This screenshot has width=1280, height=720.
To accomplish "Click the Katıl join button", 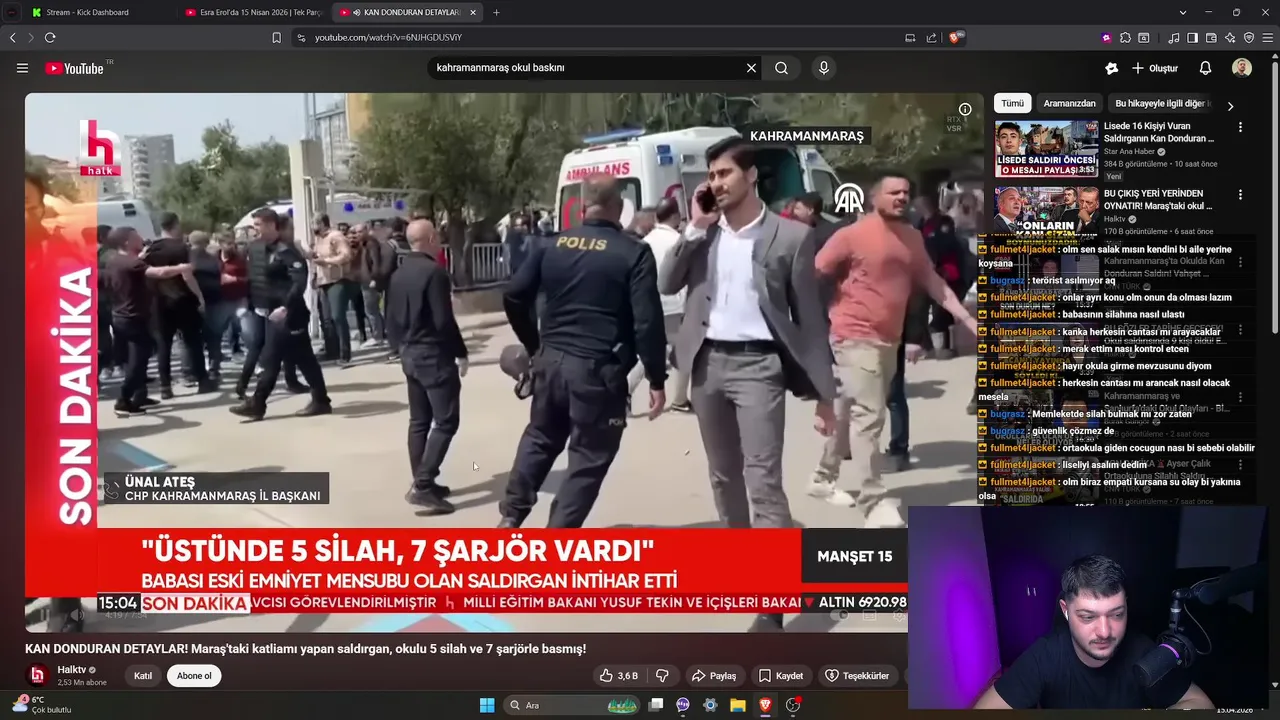I will (x=143, y=676).
